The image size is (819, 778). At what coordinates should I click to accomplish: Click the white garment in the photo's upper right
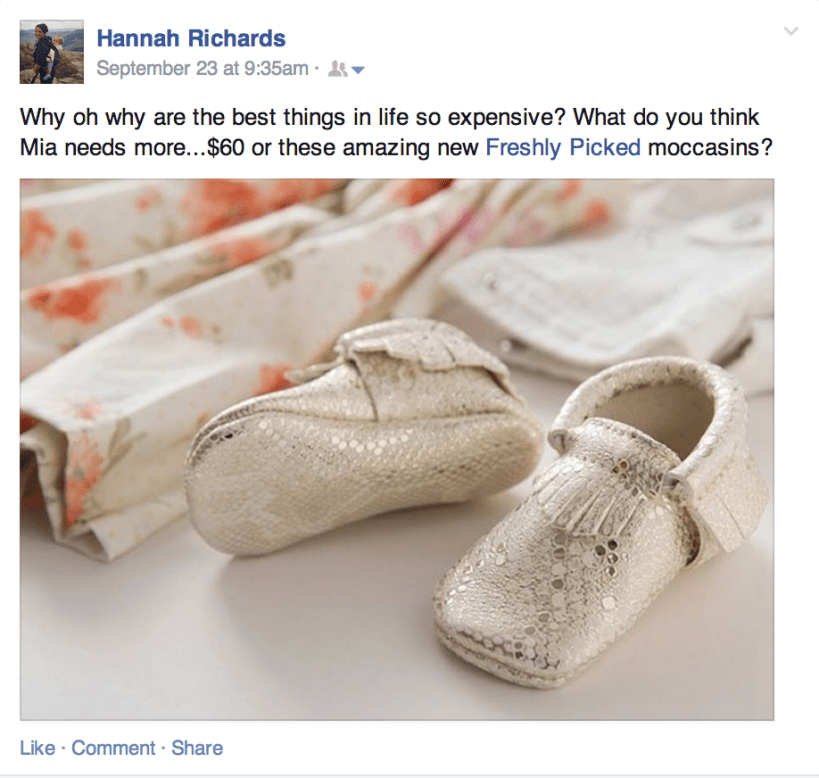[x=620, y=270]
